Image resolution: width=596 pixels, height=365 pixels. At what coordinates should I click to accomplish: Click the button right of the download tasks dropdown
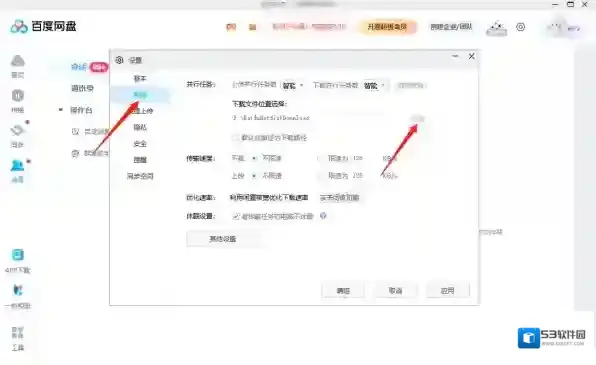coord(411,86)
